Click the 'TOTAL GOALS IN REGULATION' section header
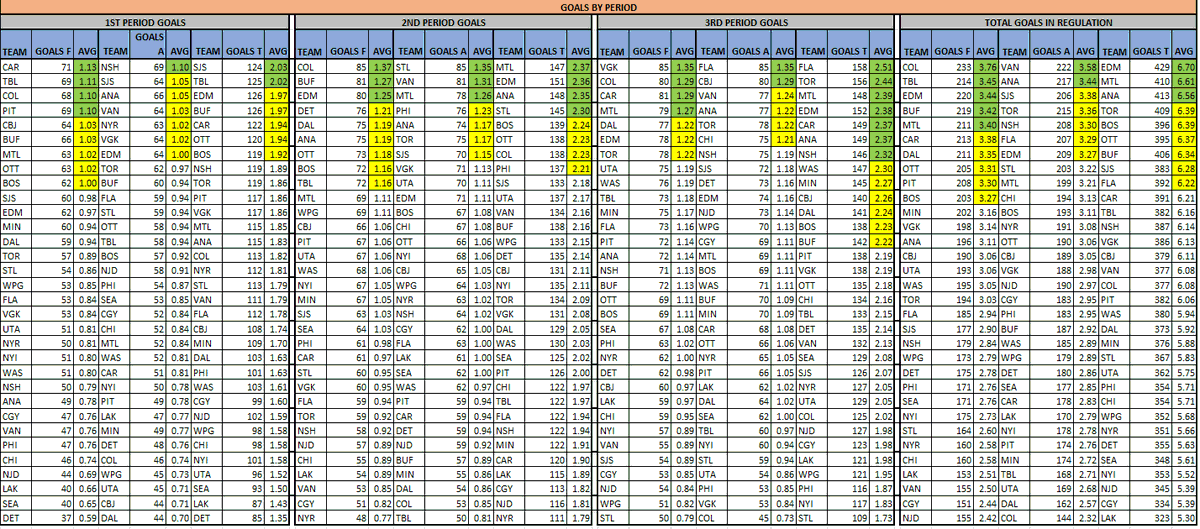 click(1049, 21)
